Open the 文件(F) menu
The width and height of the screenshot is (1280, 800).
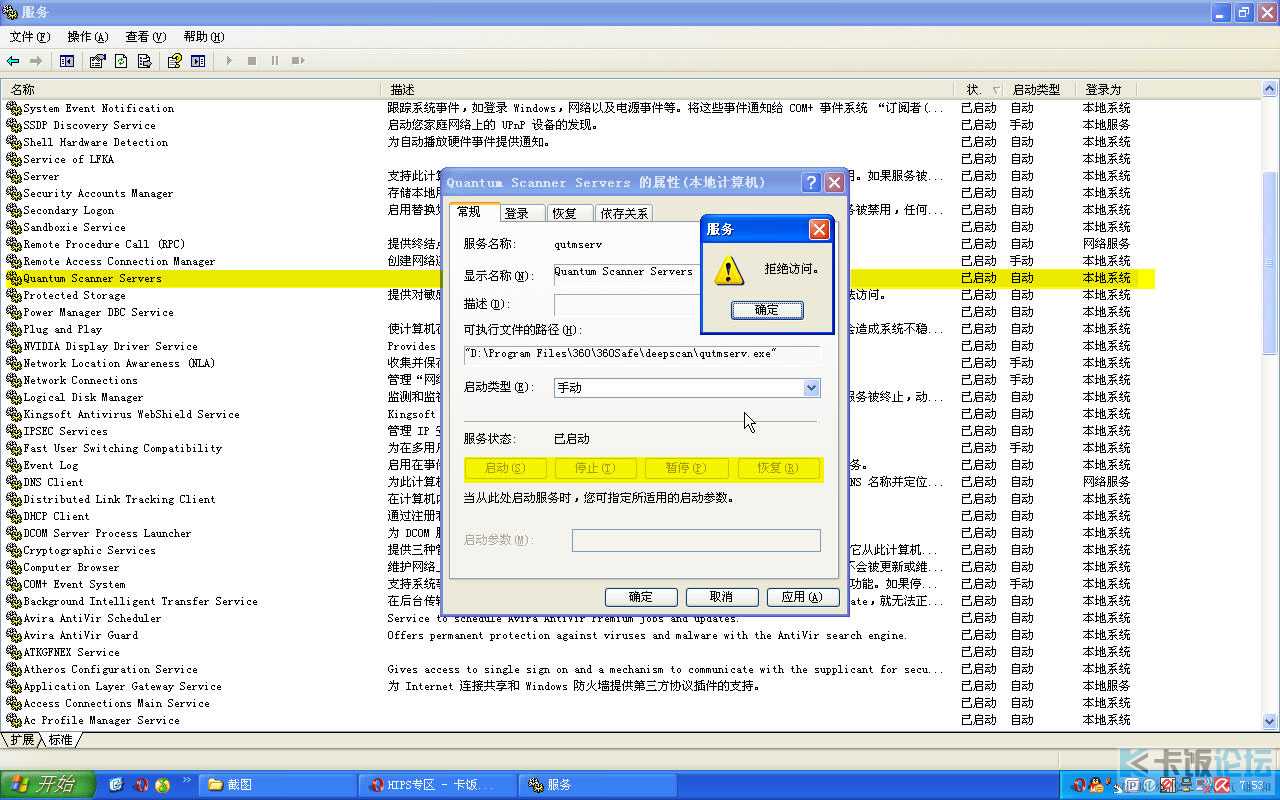click(x=30, y=37)
